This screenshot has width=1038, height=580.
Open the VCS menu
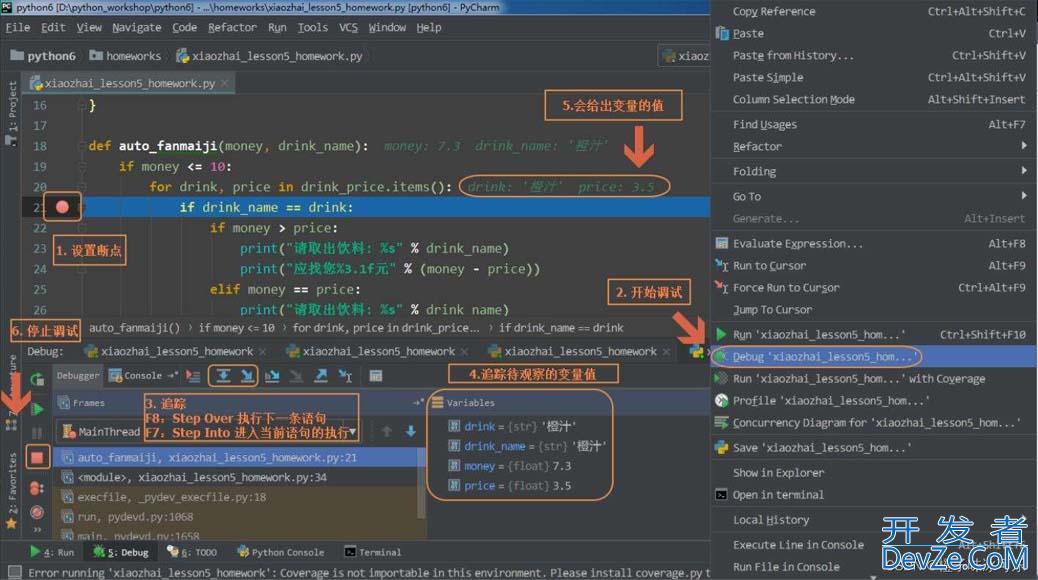click(x=348, y=28)
